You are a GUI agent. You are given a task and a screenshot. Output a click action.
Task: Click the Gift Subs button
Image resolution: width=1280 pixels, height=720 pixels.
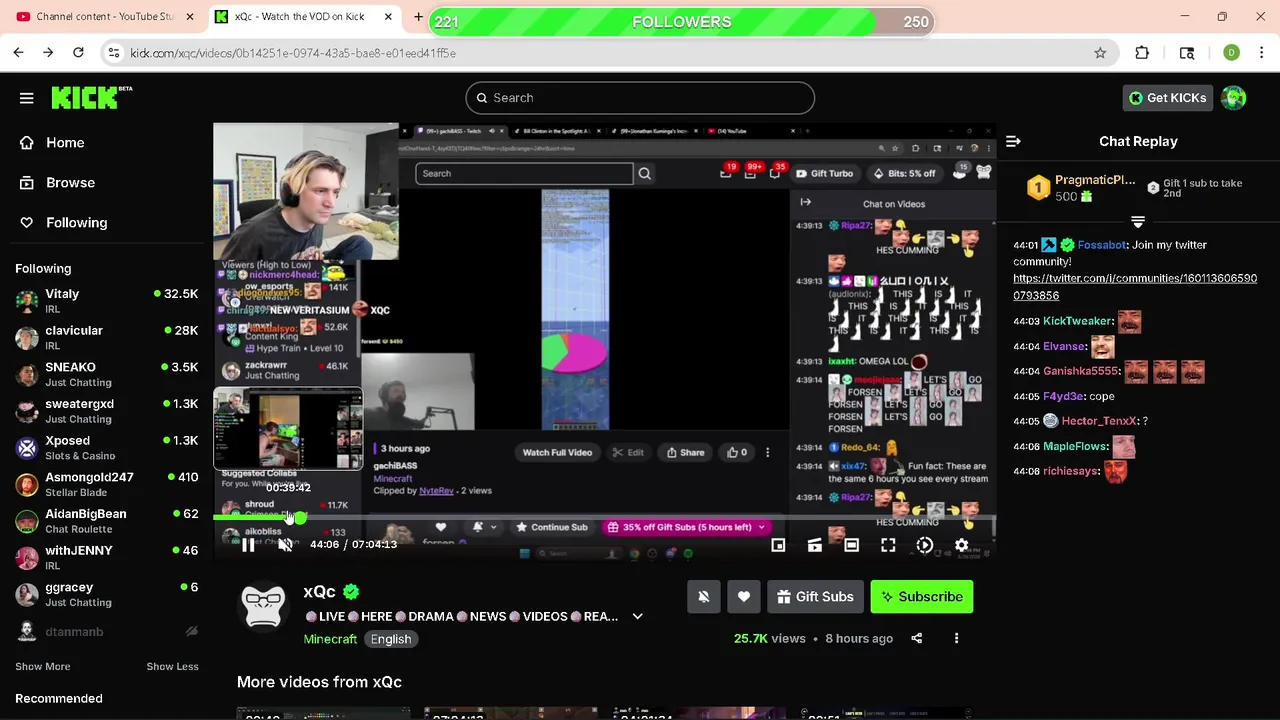815,597
